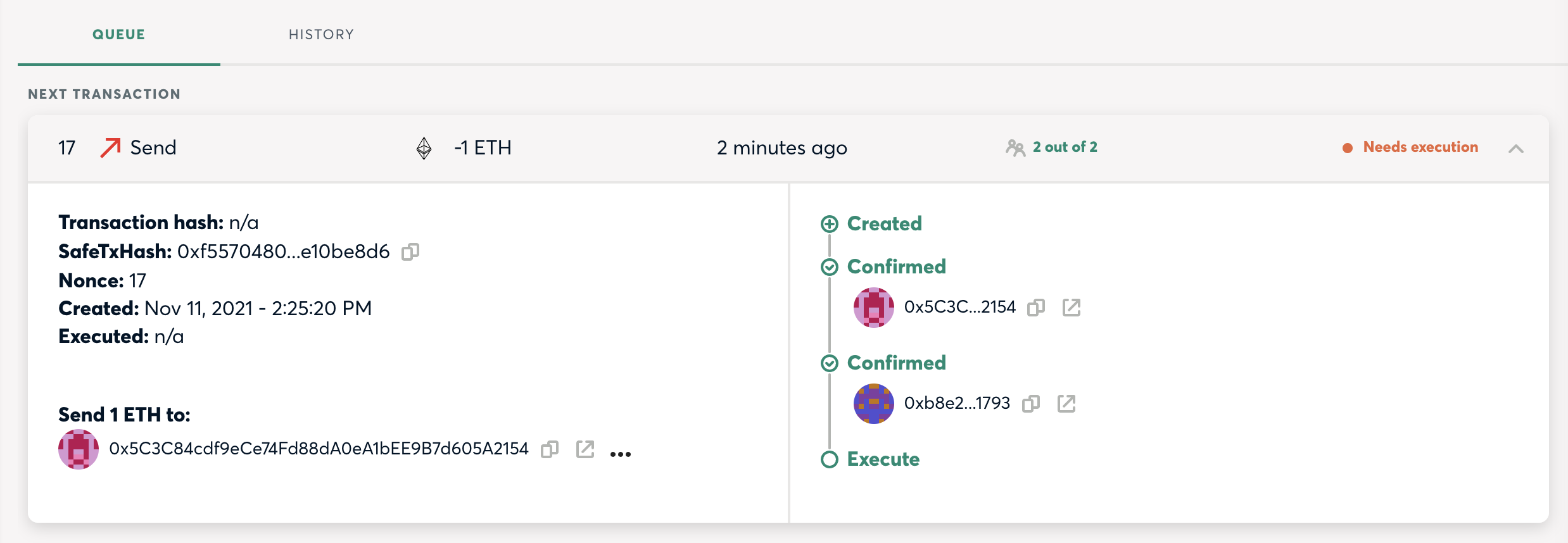Switch to the History tab
This screenshot has width=1568, height=543.
click(322, 35)
